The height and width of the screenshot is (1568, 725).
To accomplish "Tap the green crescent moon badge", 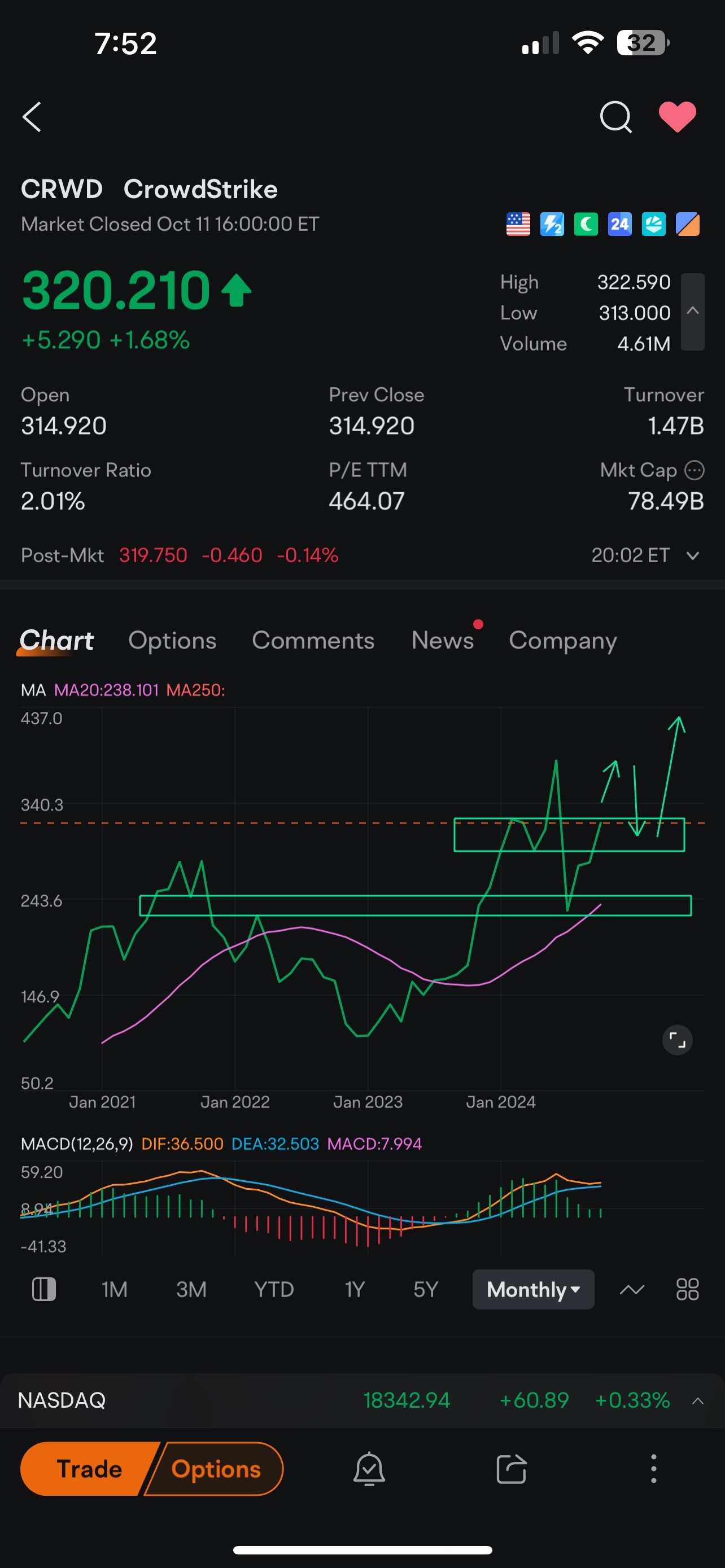I will click(x=586, y=224).
